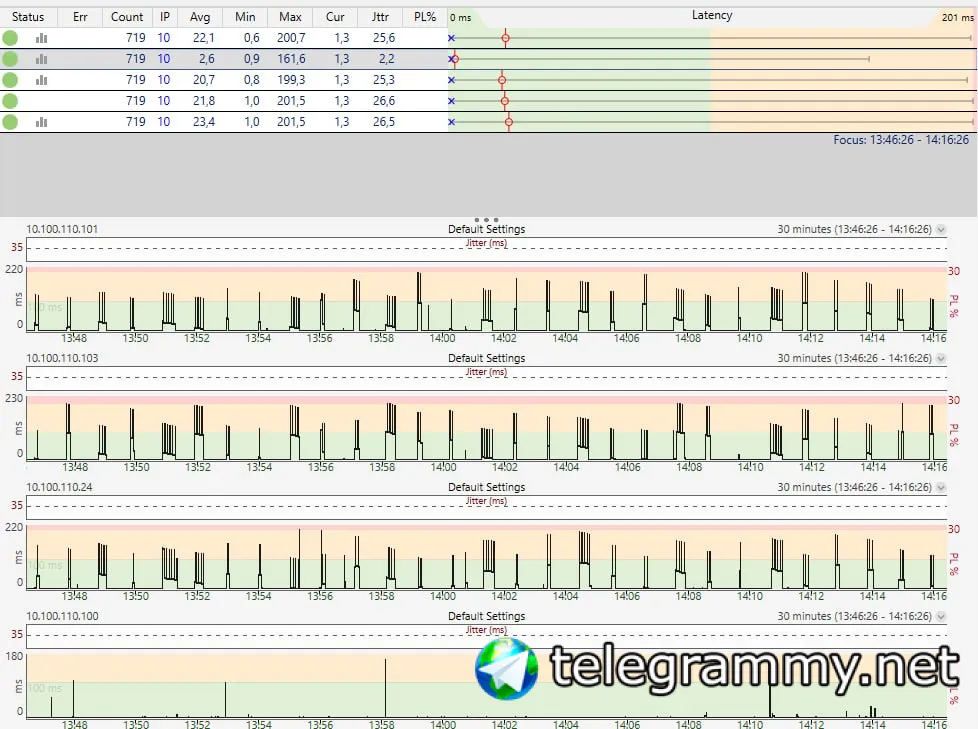Viewport: 978px width, 729px height.
Task: Click the PL% column header
Action: point(425,17)
